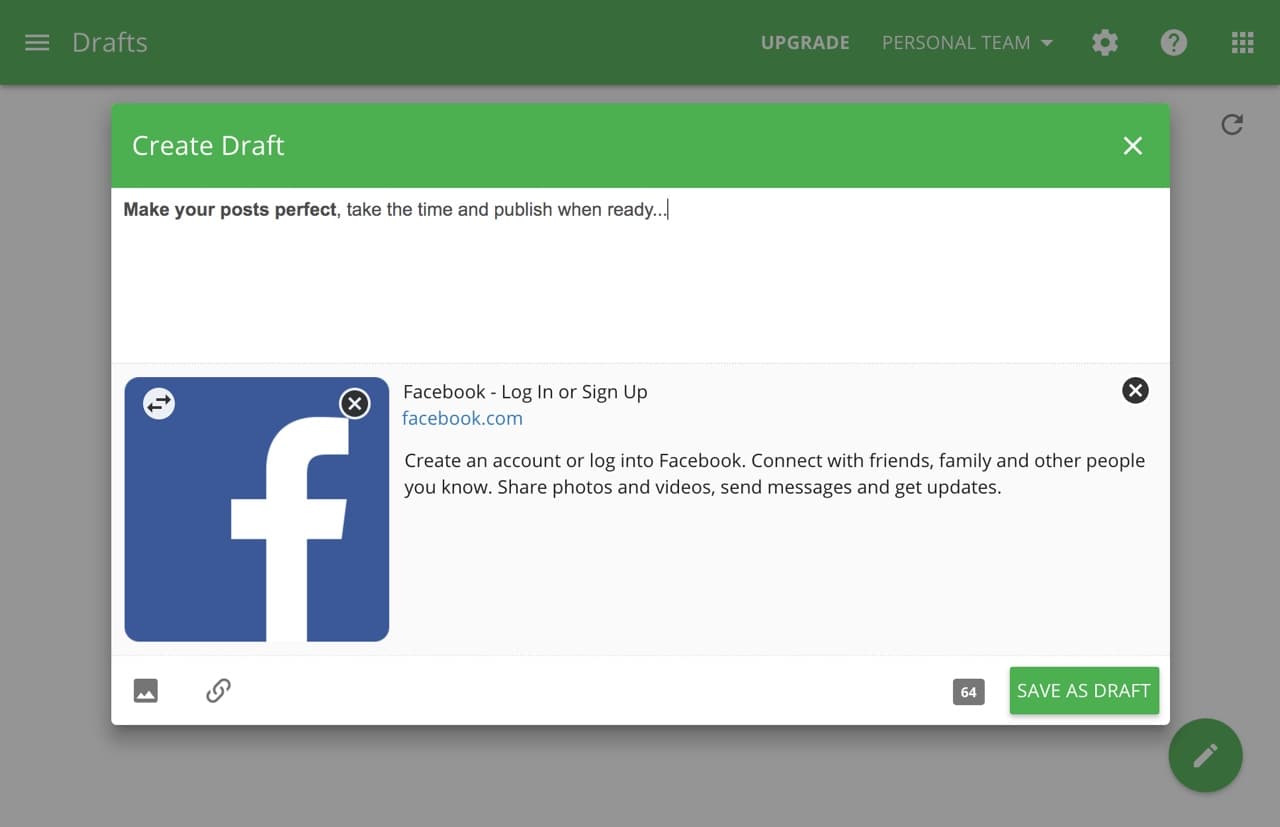Open the settings gear icon
The width and height of the screenshot is (1280, 827).
pos(1105,43)
